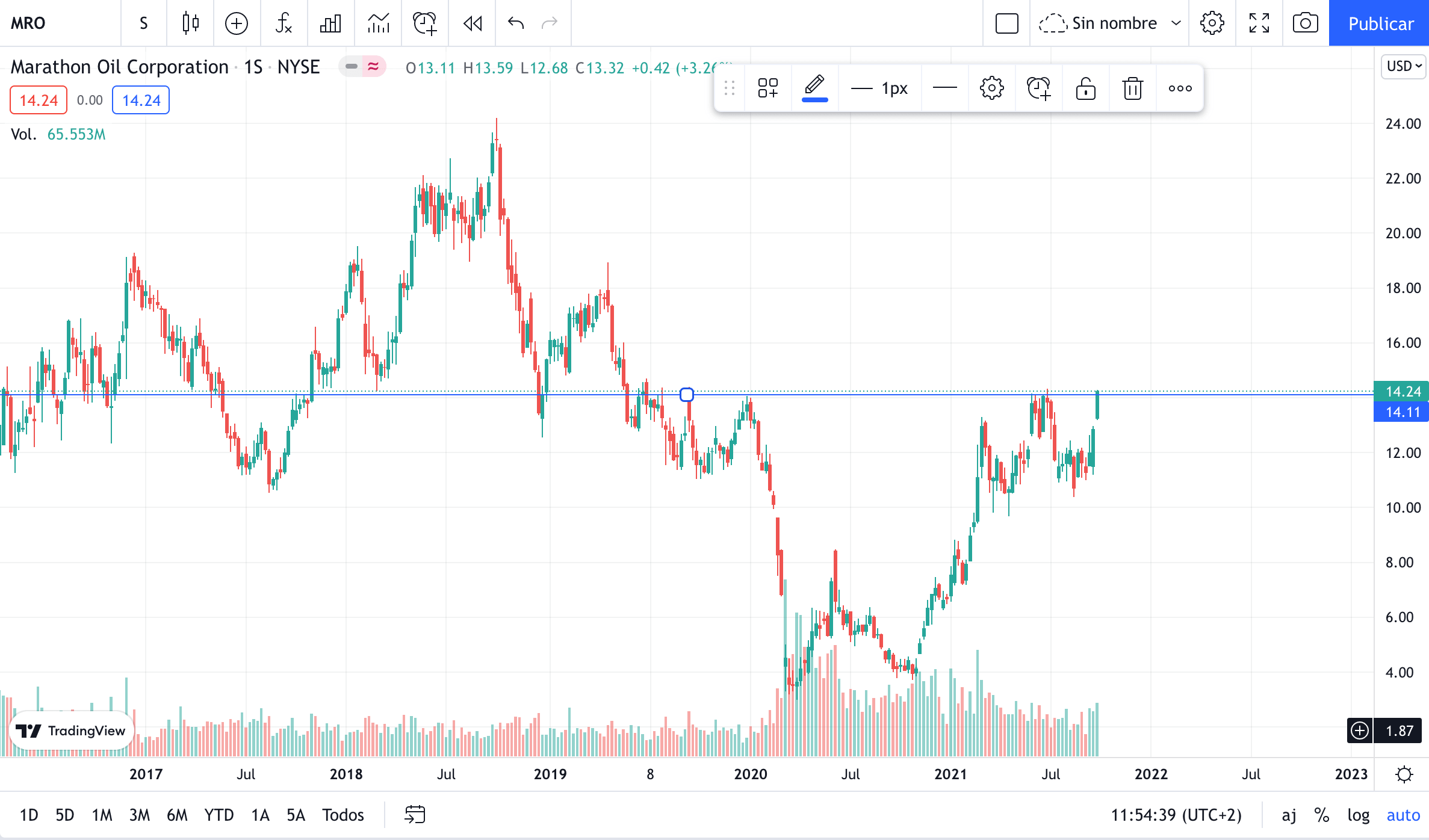Select the 1M time range
1429x840 pixels.
coord(102,815)
